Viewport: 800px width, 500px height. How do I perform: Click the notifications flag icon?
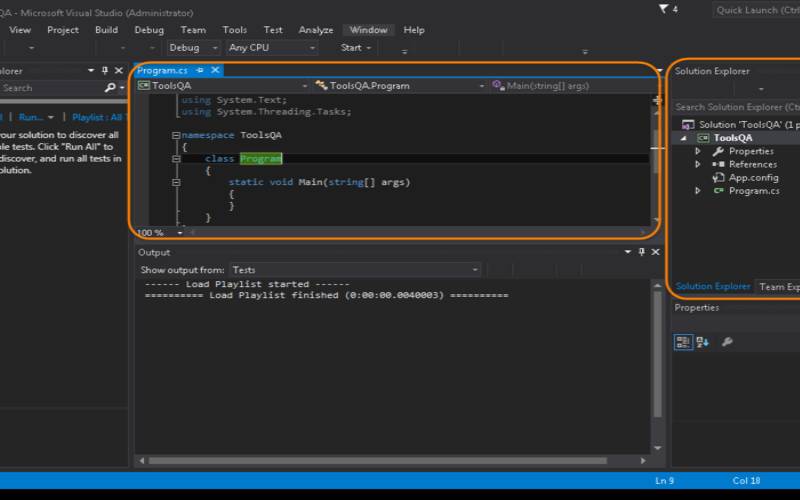pyautogui.click(x=663, y=9)
